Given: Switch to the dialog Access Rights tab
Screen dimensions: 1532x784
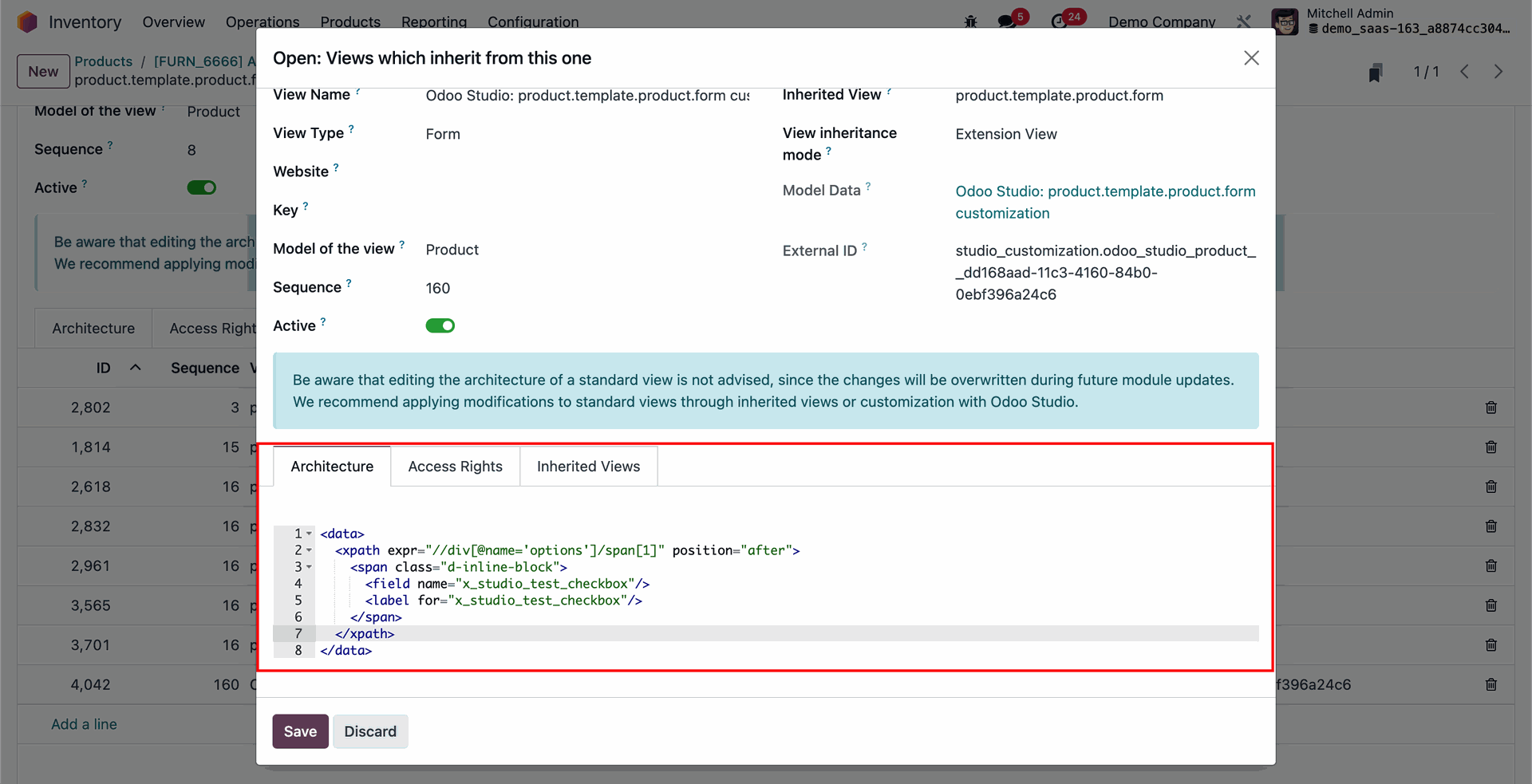Looking at the screenshot, I should coord(455,467).
